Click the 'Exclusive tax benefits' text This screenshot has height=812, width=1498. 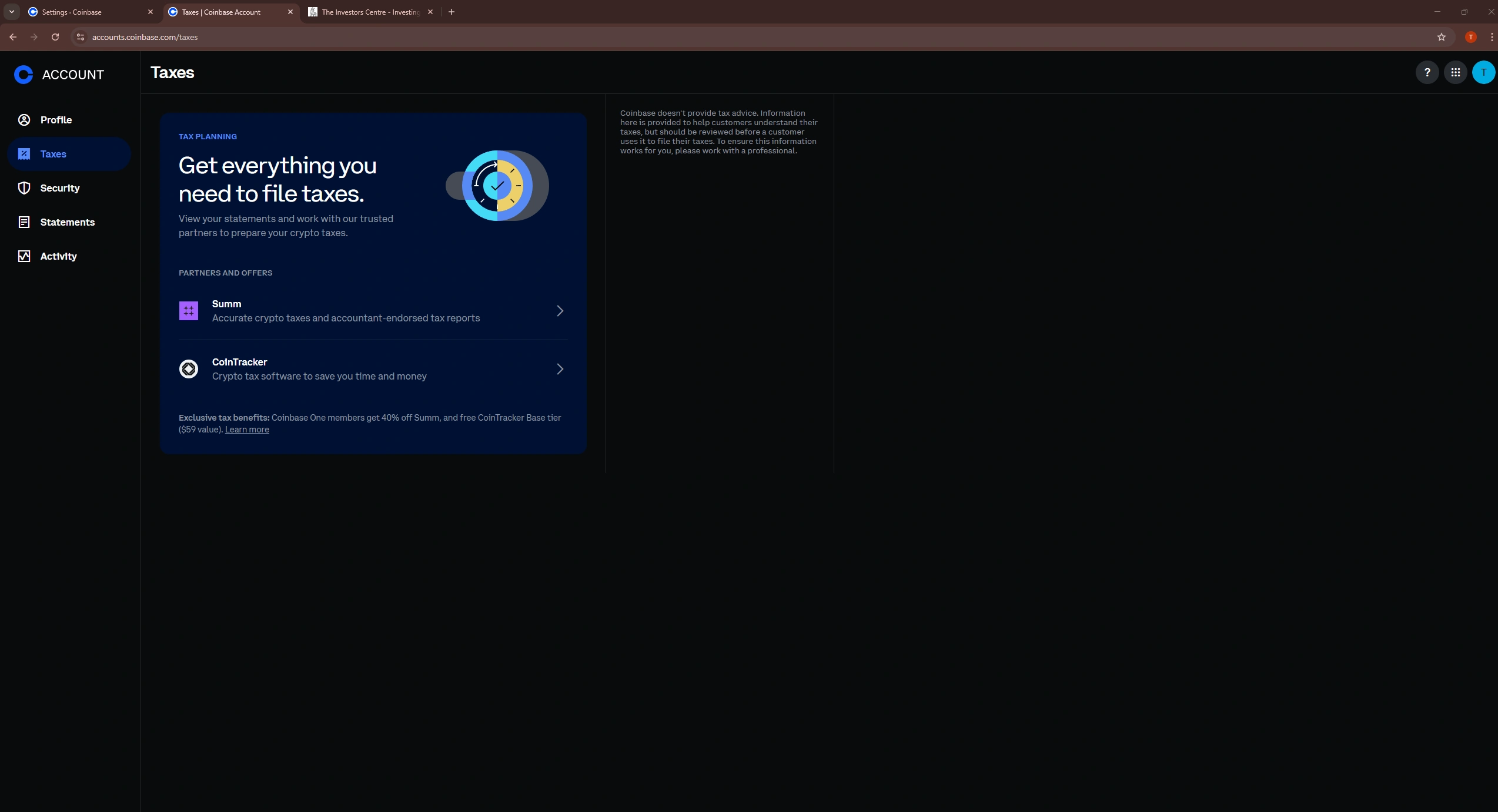tap(224, 418)
